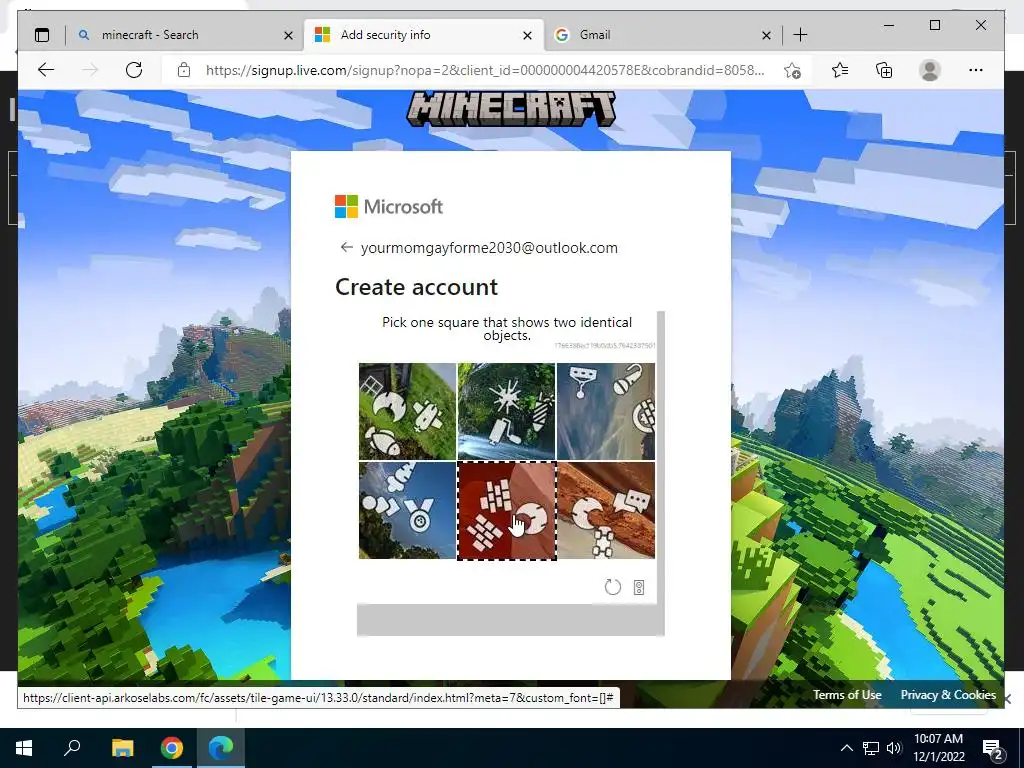Go back with the browser back arrow
This screenshot has width=1024, height=768.
pyautogui.click(x=46, y=70)
